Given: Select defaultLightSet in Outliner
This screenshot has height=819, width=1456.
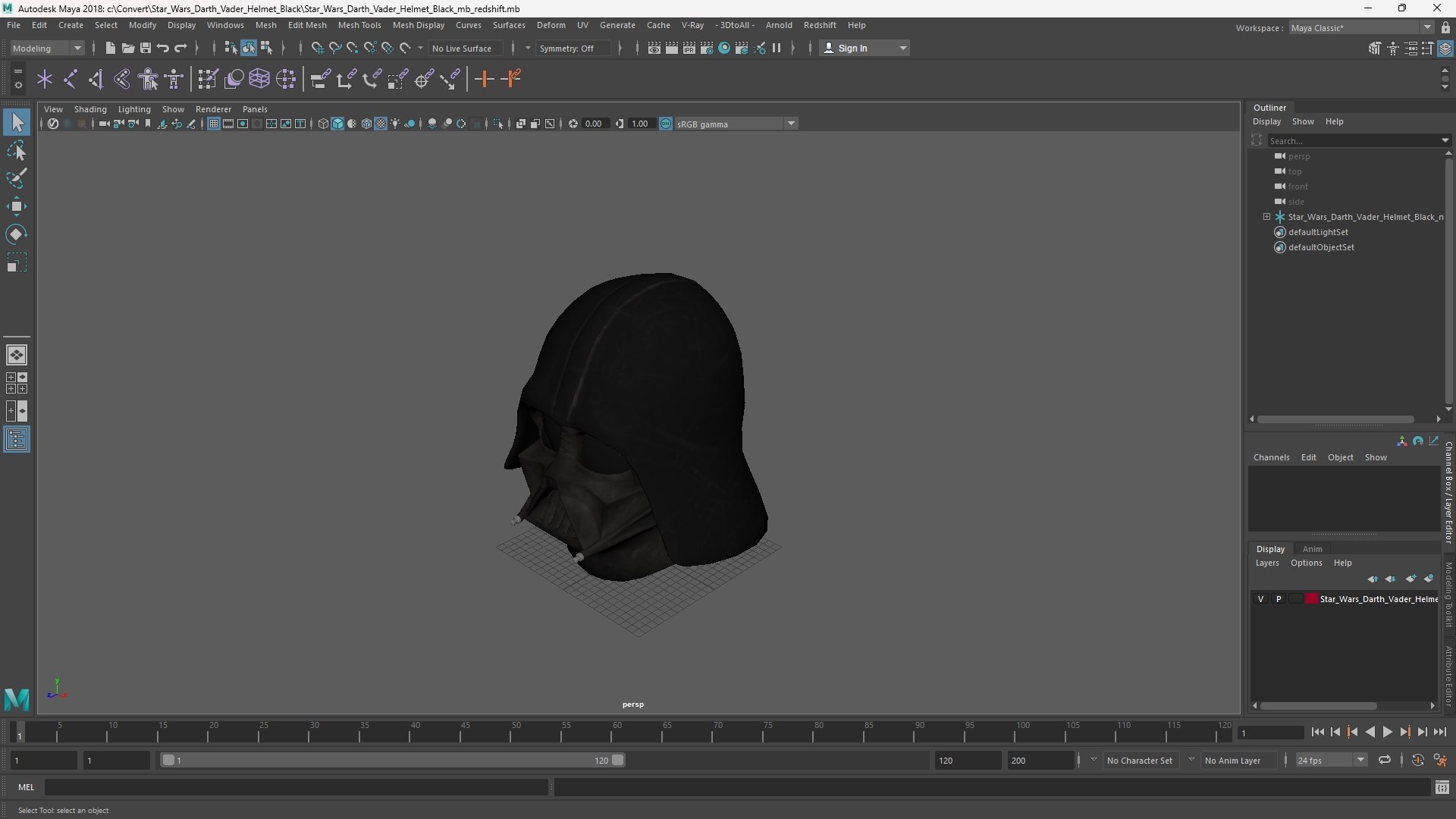Looking at the screenshot, I should coord(1318,232).
